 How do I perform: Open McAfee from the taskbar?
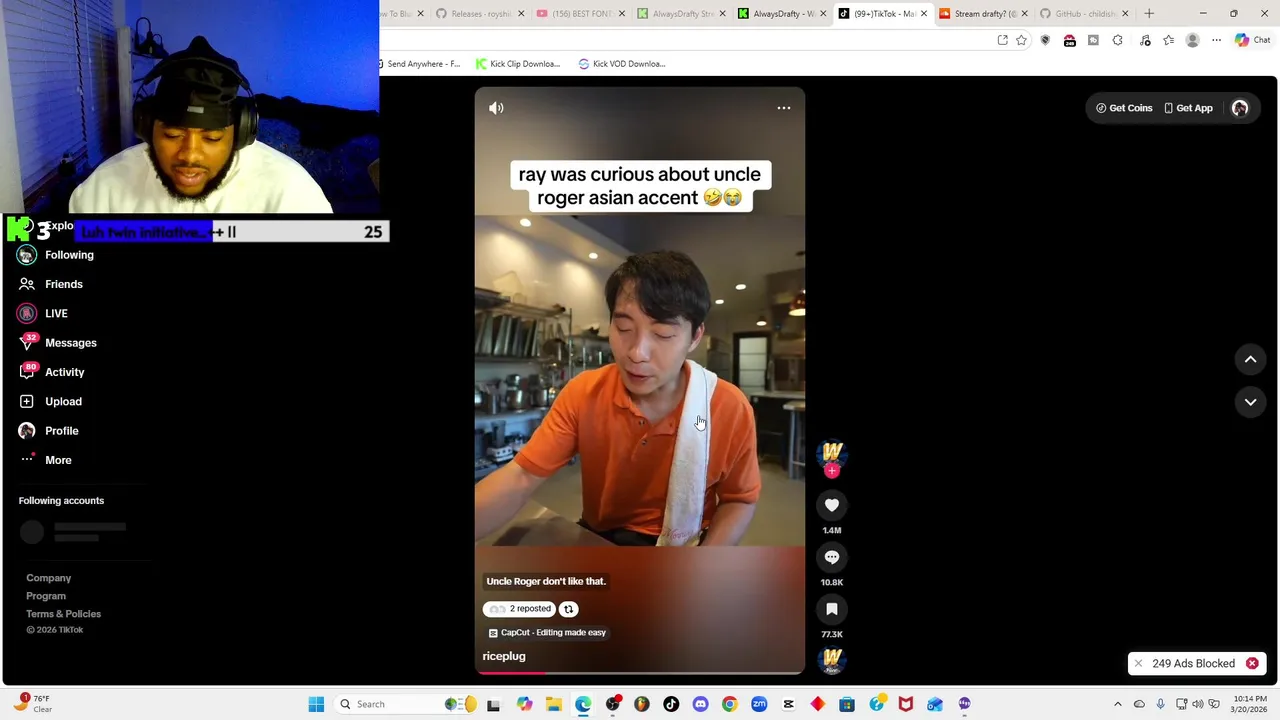pyautogui.click(x=905, y=704)
